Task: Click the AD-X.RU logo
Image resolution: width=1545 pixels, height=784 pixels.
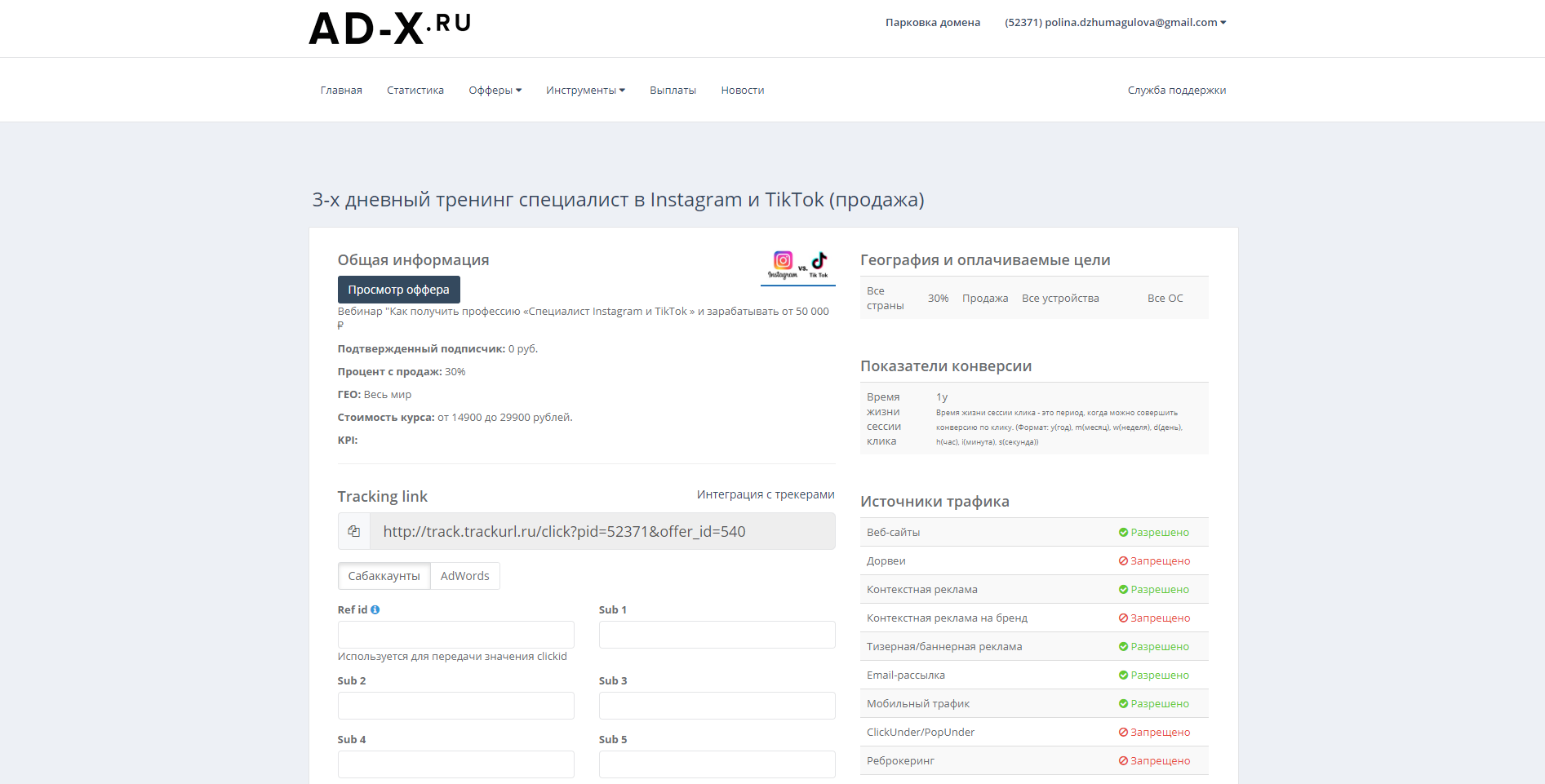Action: 390,29
